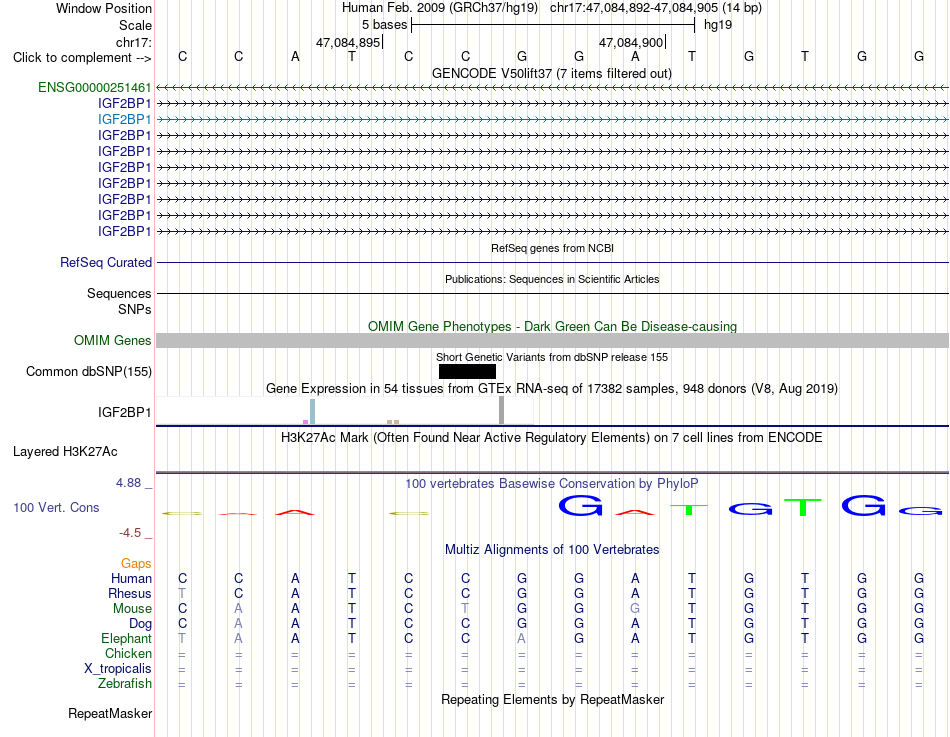This screenshot has width=950, height=737.
Task: Open Short Genetic Variants from dbSNP title
Action: [552, 357]
